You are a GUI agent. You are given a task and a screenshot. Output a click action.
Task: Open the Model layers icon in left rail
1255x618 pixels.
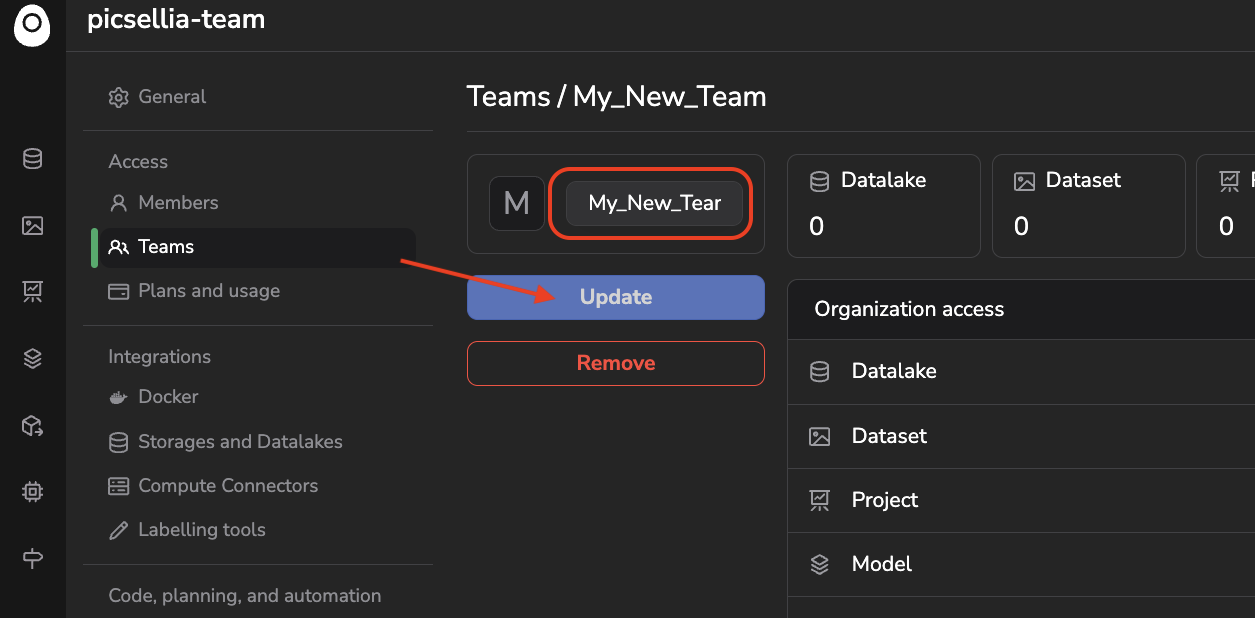pos(32,359)
